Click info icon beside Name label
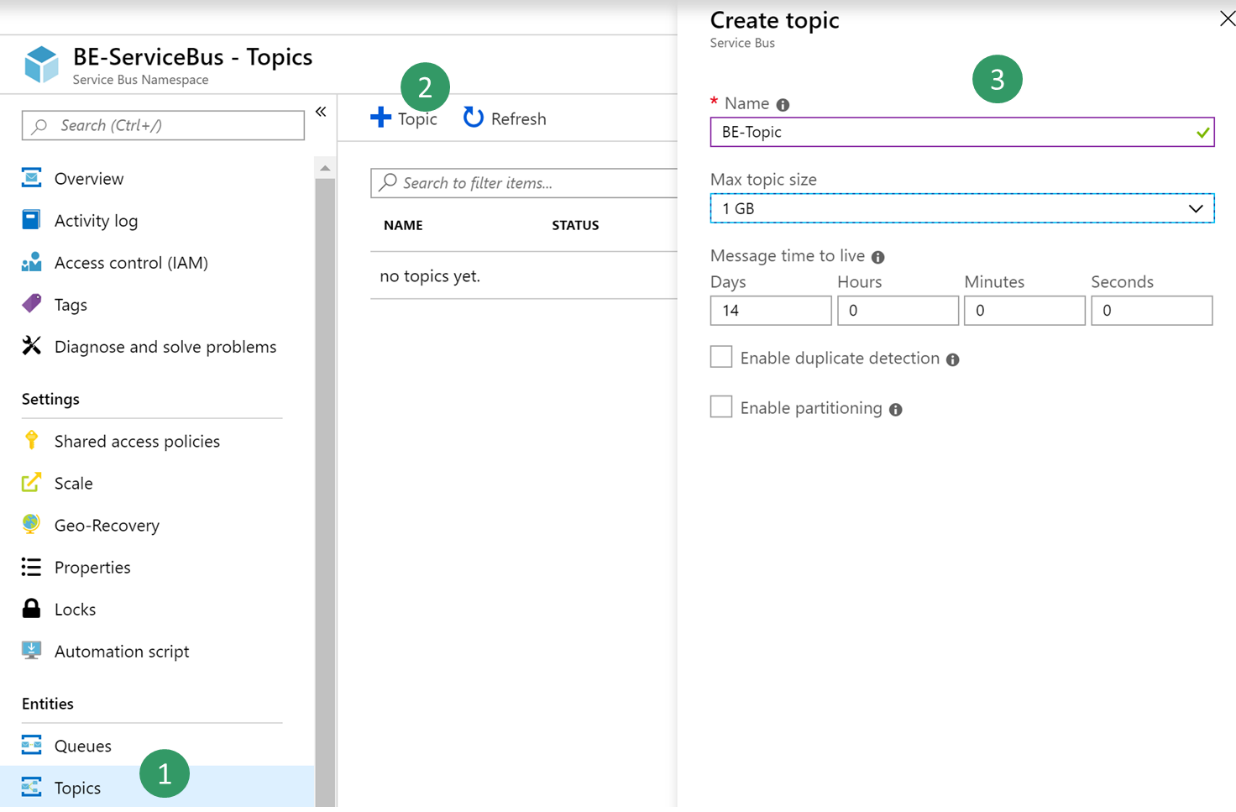 coord(783,105)
